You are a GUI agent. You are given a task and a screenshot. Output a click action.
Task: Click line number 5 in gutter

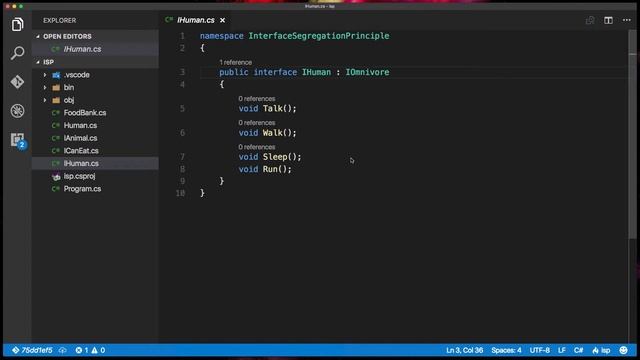pos(182,109)
